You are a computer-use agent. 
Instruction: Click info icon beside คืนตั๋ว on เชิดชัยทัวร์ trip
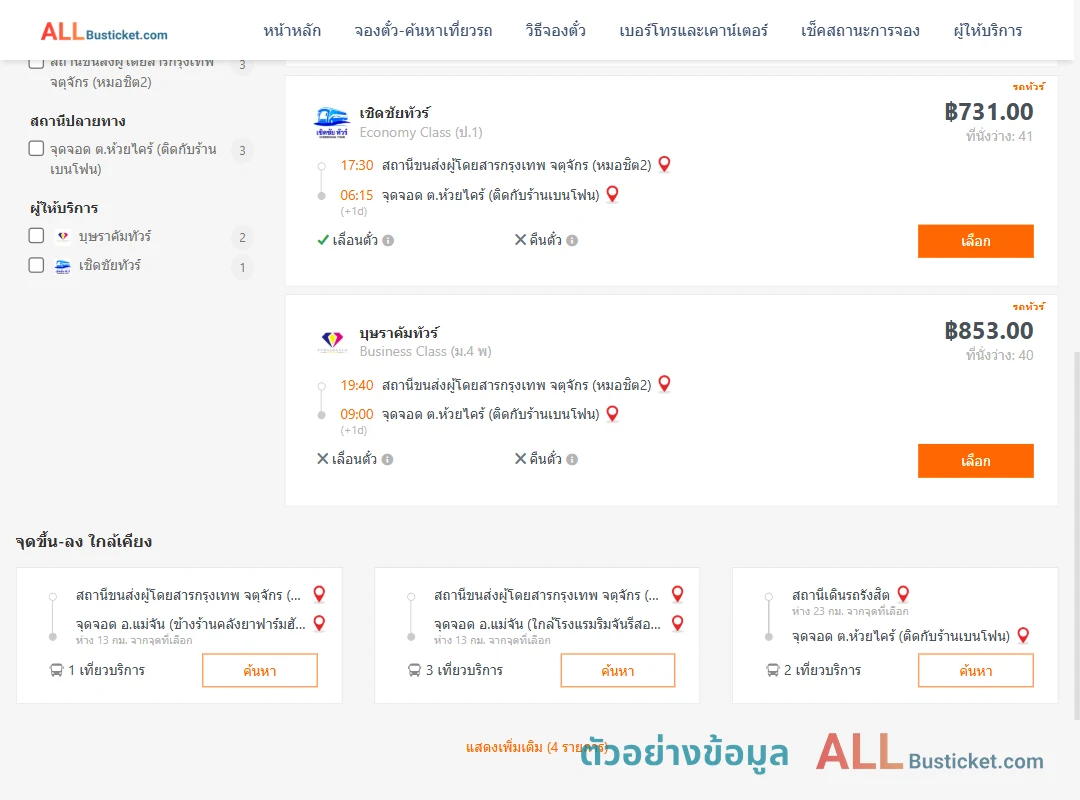(x=572, y=240)
